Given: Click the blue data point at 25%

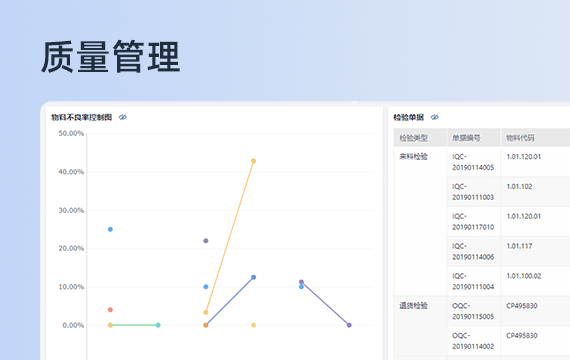Looking at the screenshot, I should pos(110,229).
